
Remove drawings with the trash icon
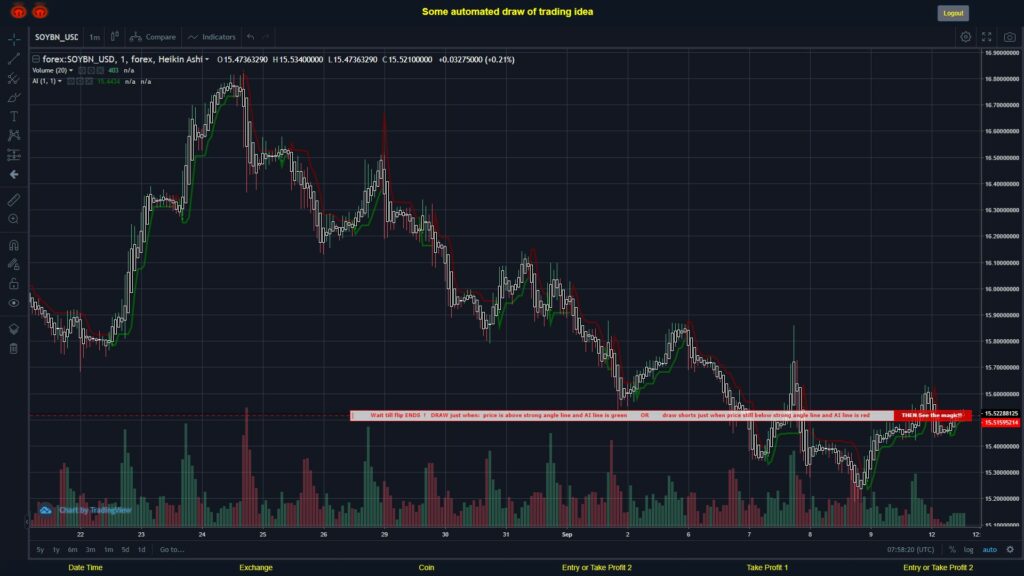(x=12, y=349)
